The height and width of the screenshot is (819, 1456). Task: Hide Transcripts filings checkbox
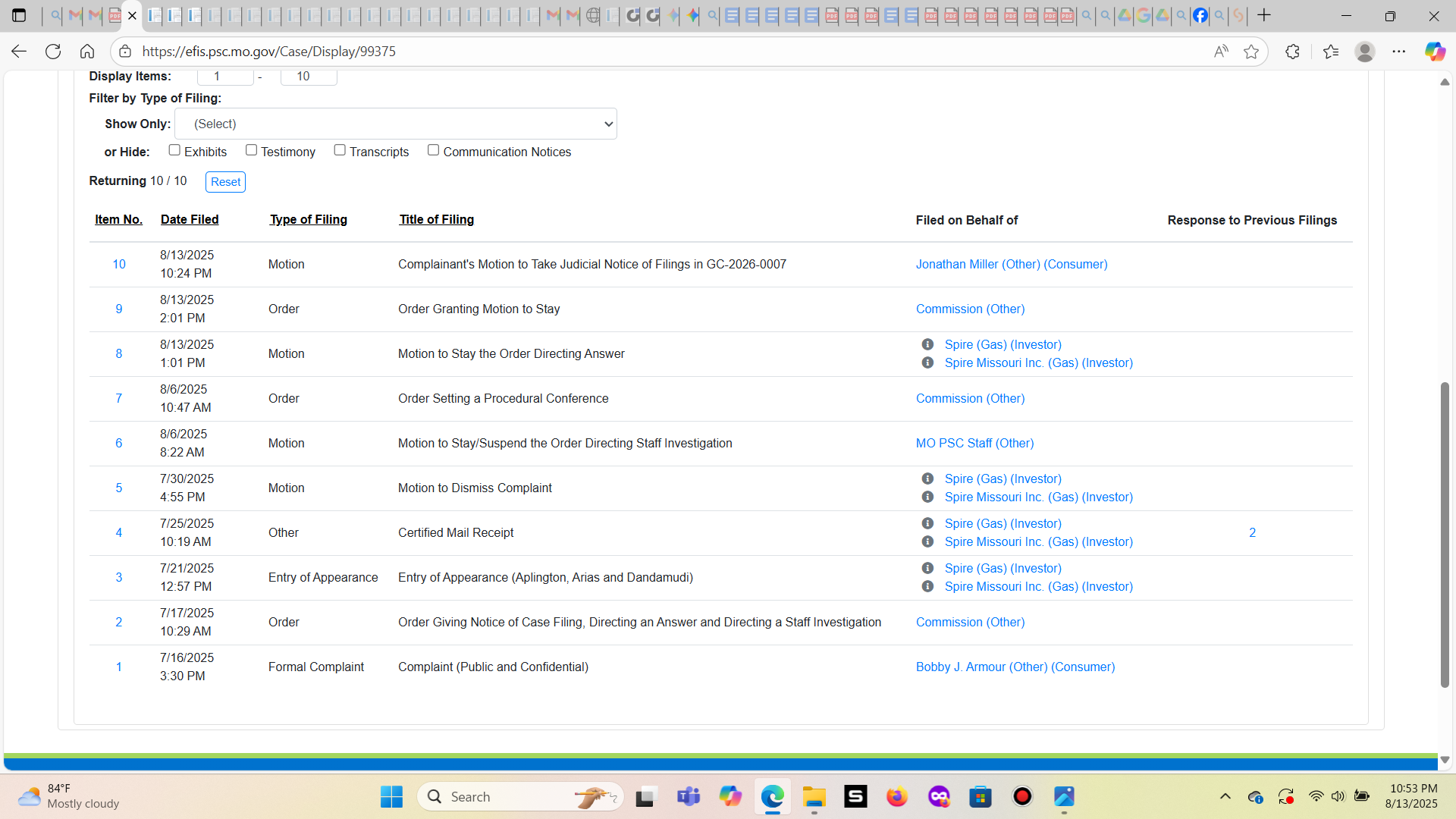[340, 150]
